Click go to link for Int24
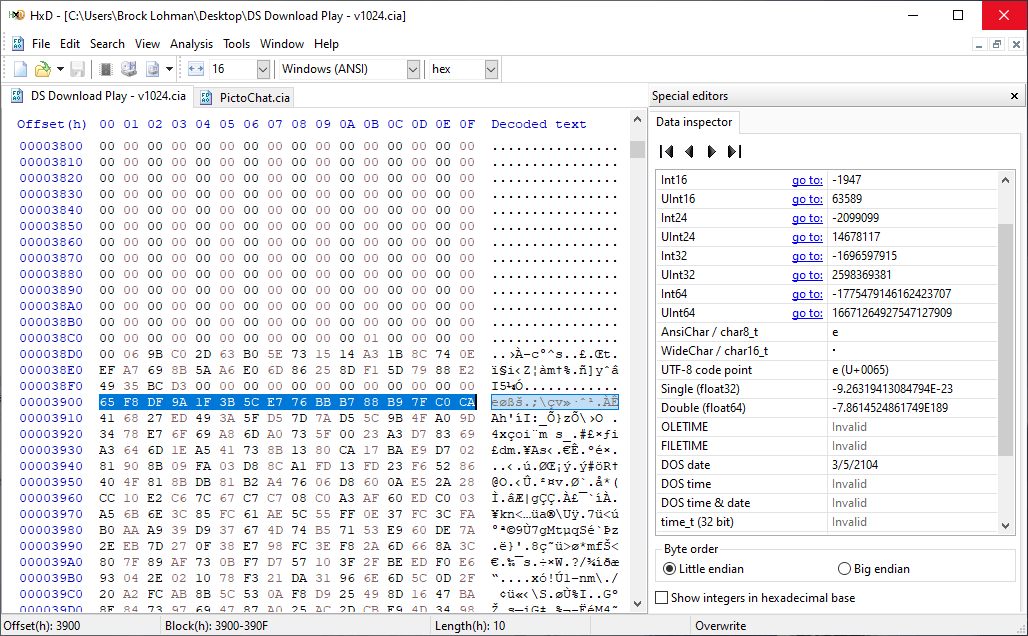Screen dimensions: 1028x636 point(807,218)
